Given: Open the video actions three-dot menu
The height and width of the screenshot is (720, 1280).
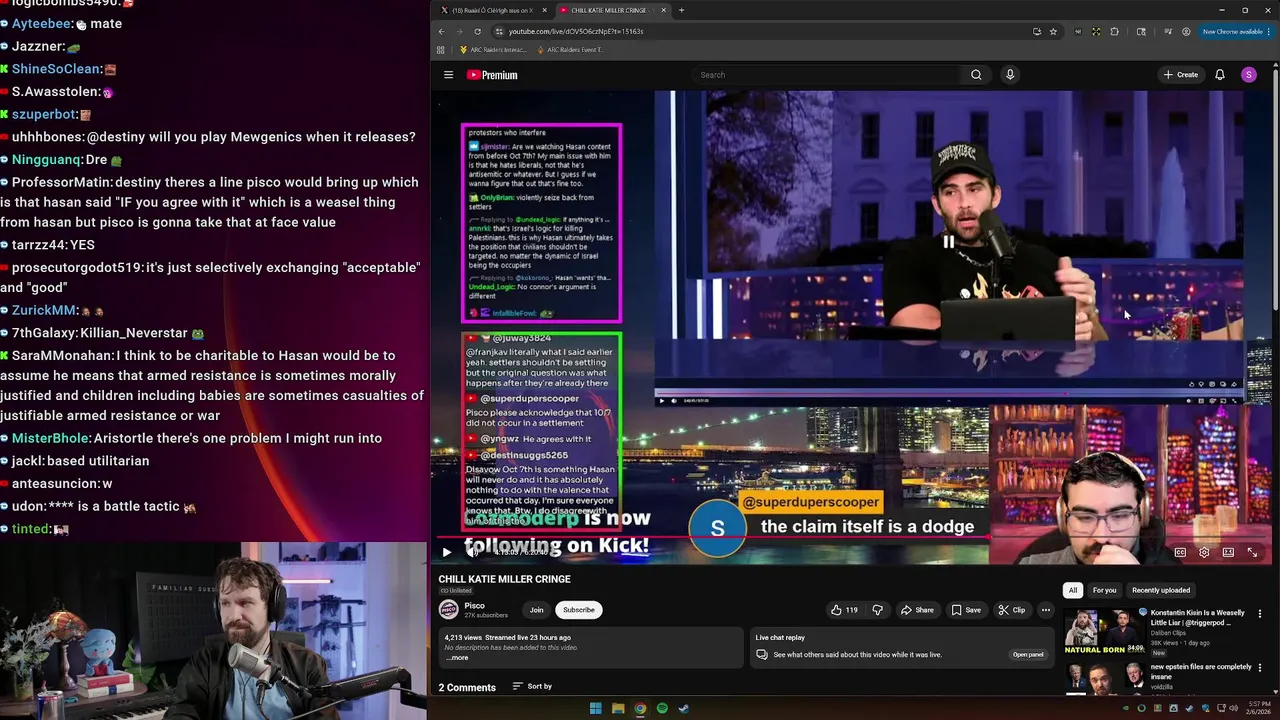Looking at the screenshot, I should tap(1046, 610).
